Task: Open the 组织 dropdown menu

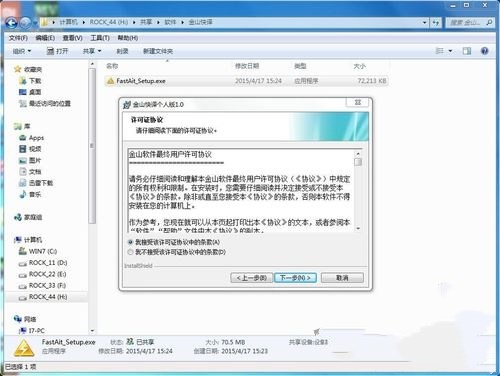Action: coord(22,51)
